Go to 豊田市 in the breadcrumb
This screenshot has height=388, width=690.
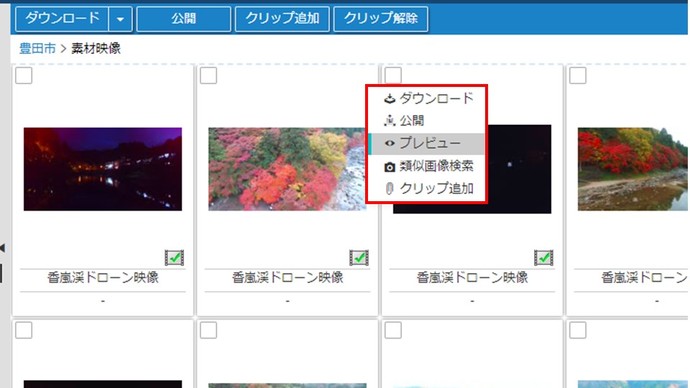[x=37, y=48]
